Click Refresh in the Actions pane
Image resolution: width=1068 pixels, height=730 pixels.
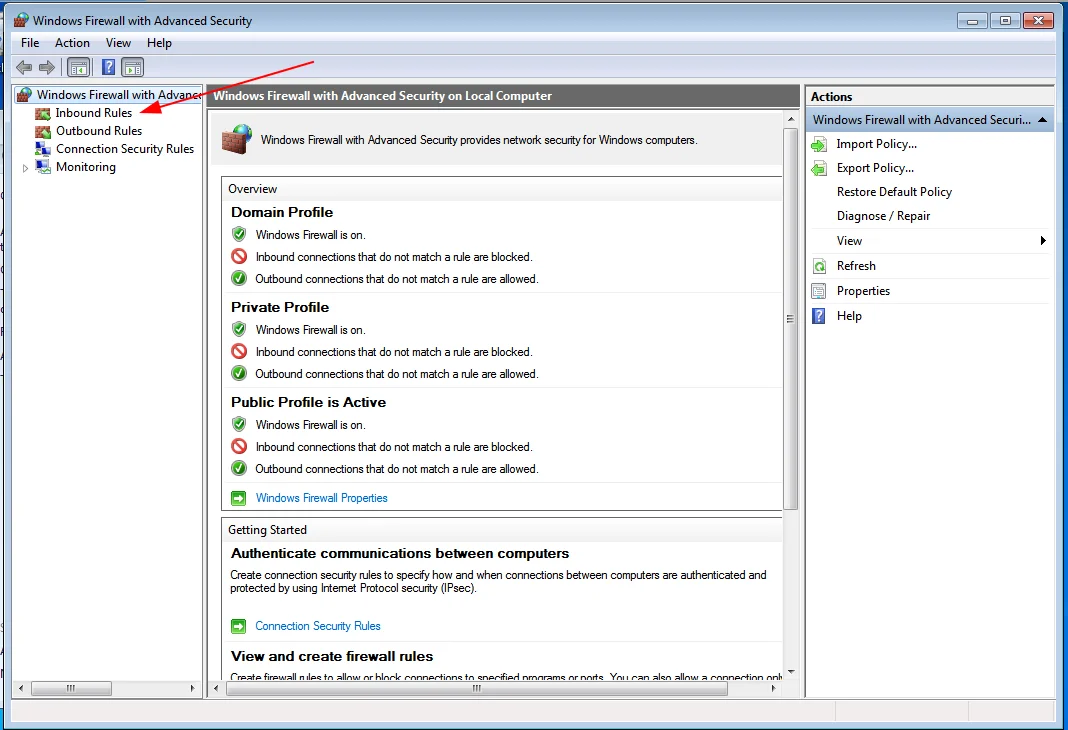click(x=856, y=266)
